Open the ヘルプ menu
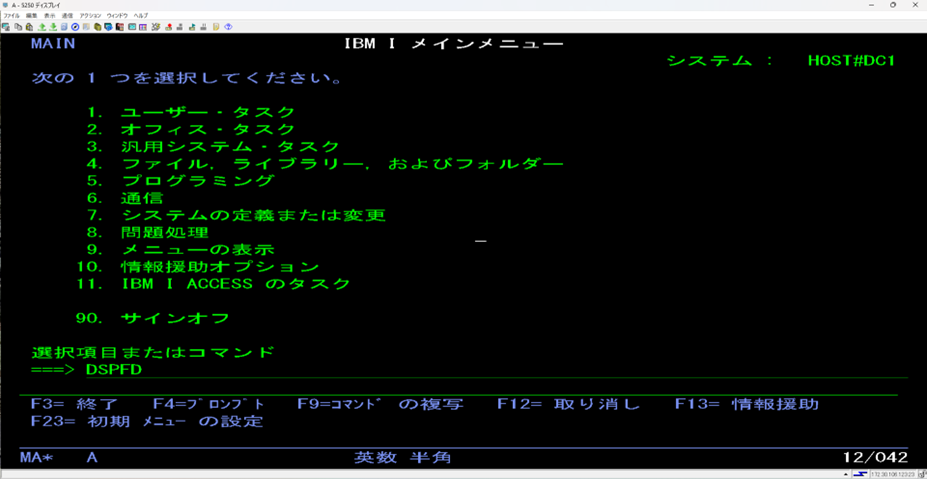The image size is (927, 479). (x=141, y=15)
